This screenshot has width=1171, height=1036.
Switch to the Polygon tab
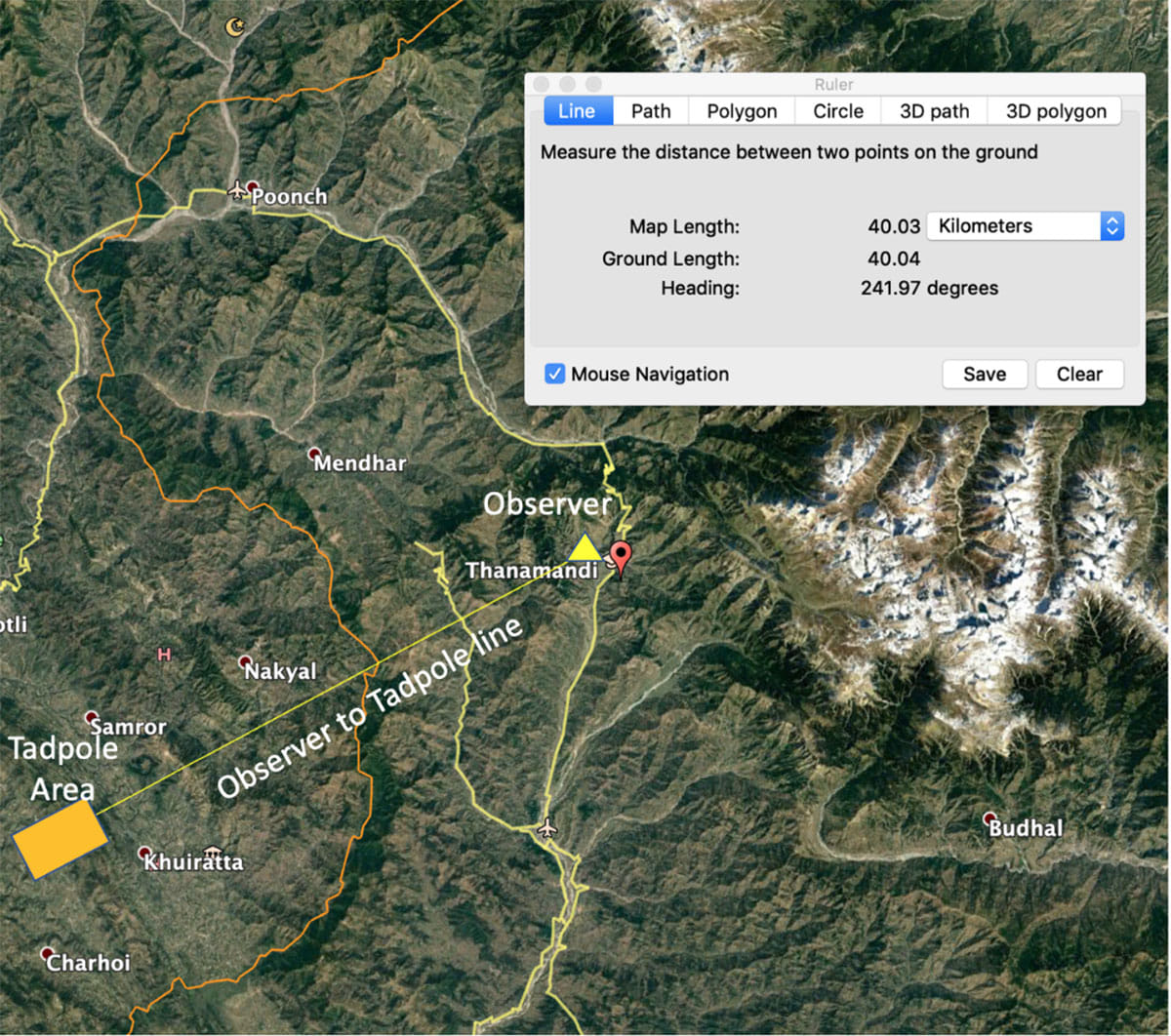(x=742, y=111)
